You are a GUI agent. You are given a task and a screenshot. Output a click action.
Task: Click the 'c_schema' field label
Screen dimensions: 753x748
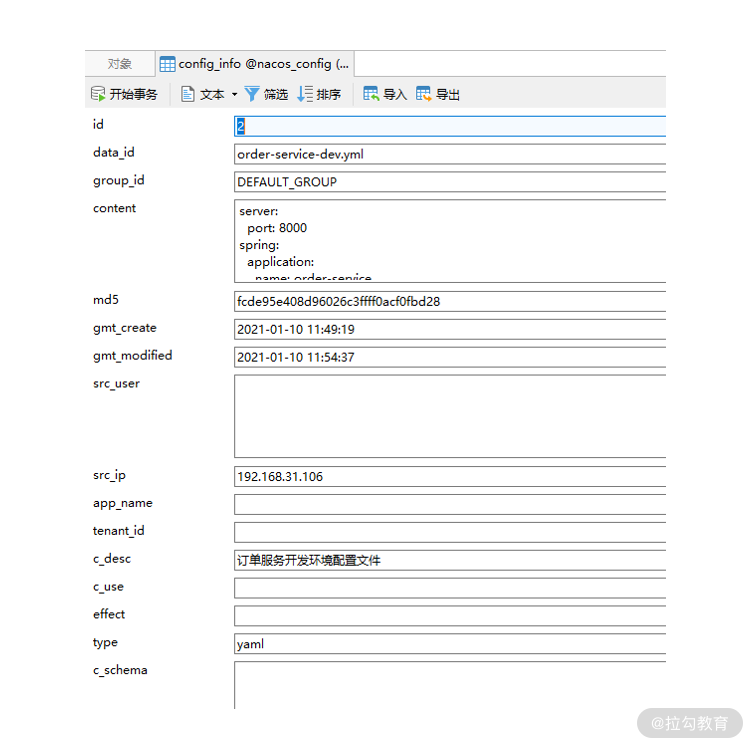click(120, 670)
